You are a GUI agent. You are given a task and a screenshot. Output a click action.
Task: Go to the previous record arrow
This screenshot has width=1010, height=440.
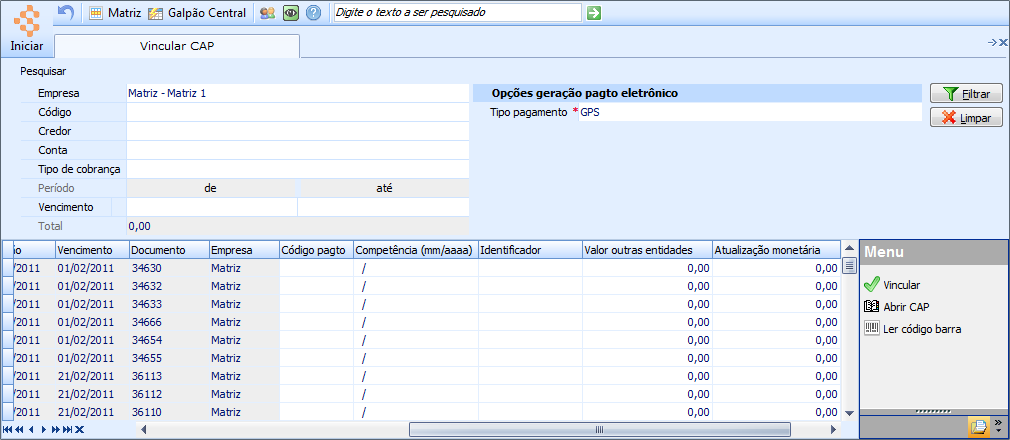31,430
